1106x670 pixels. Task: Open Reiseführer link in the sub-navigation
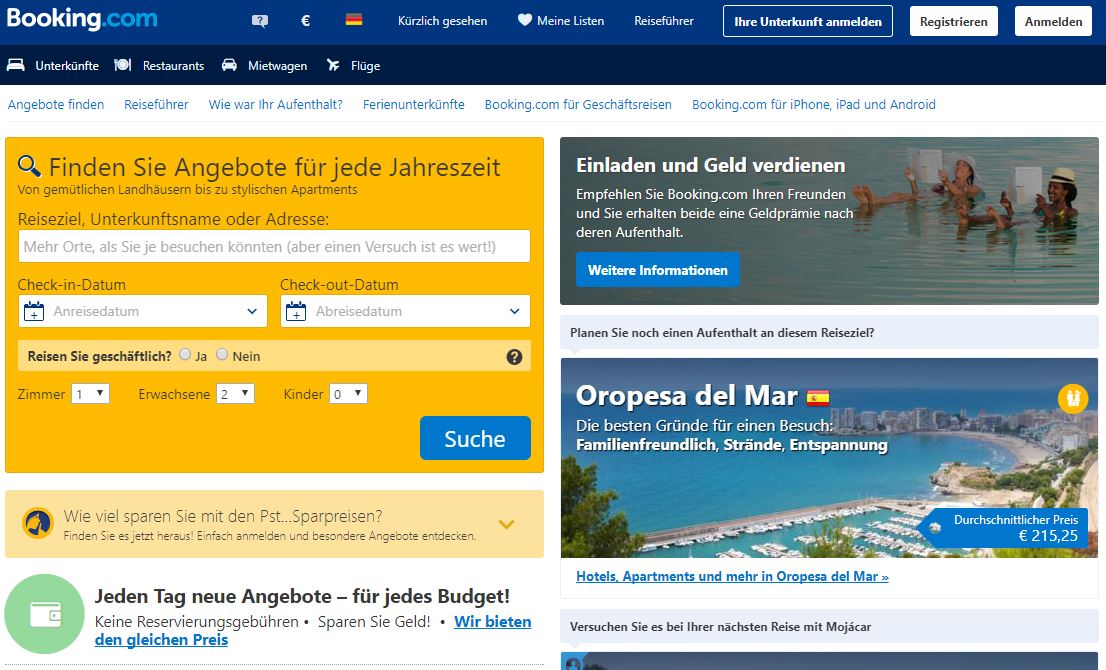[x=156, y=104]
